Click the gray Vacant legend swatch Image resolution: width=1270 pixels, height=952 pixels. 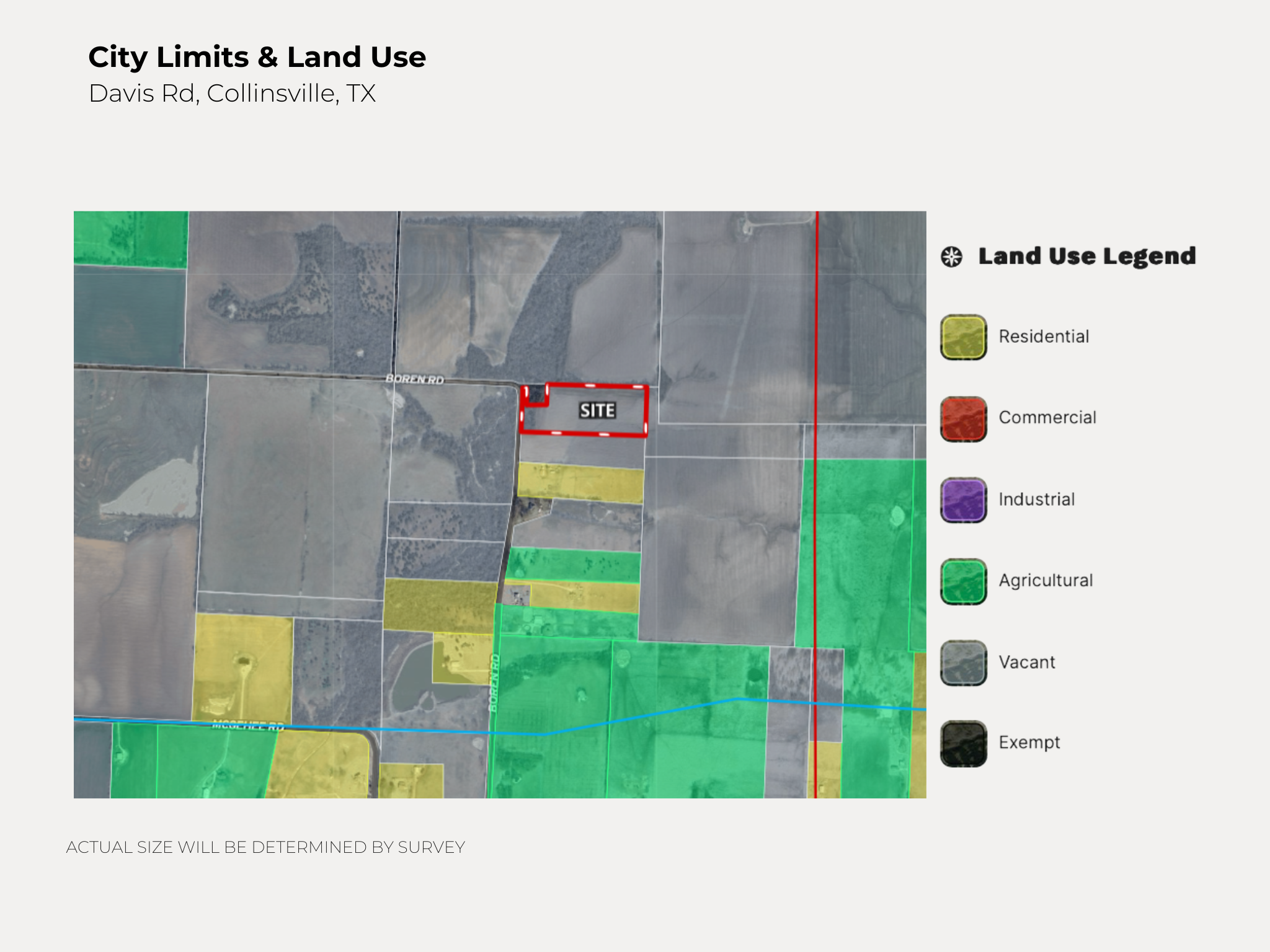(963, 663)
